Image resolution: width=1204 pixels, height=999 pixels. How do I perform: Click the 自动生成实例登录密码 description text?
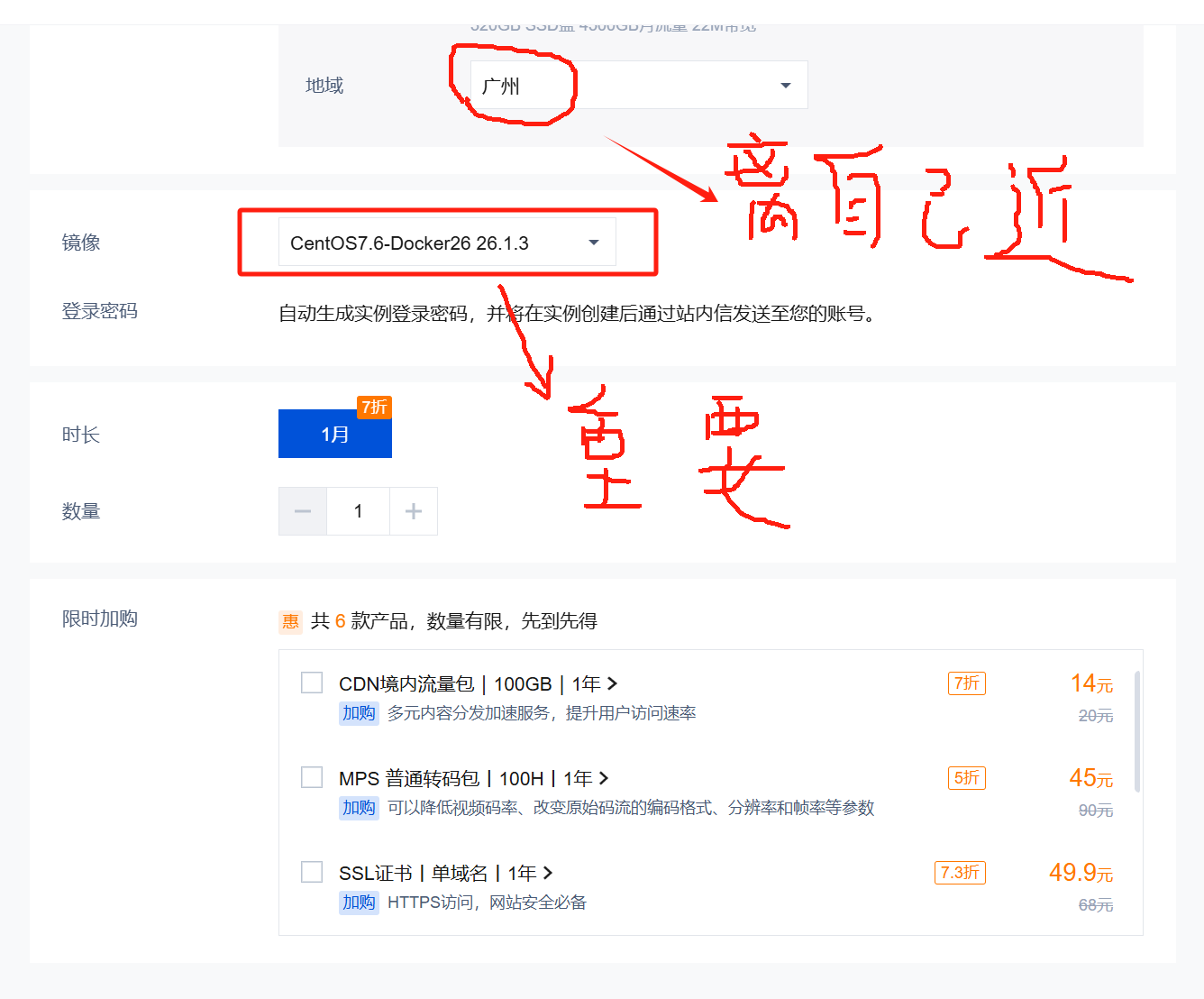click(x=577, y=314)
